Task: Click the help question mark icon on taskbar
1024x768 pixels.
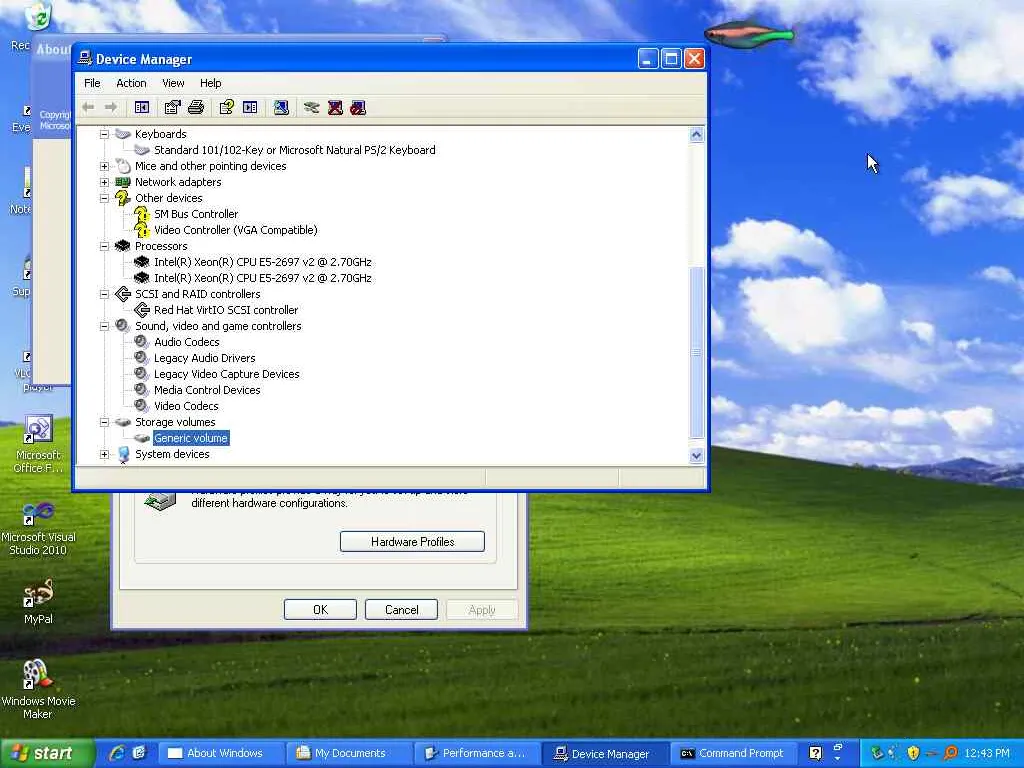Action: pos(815,753)
